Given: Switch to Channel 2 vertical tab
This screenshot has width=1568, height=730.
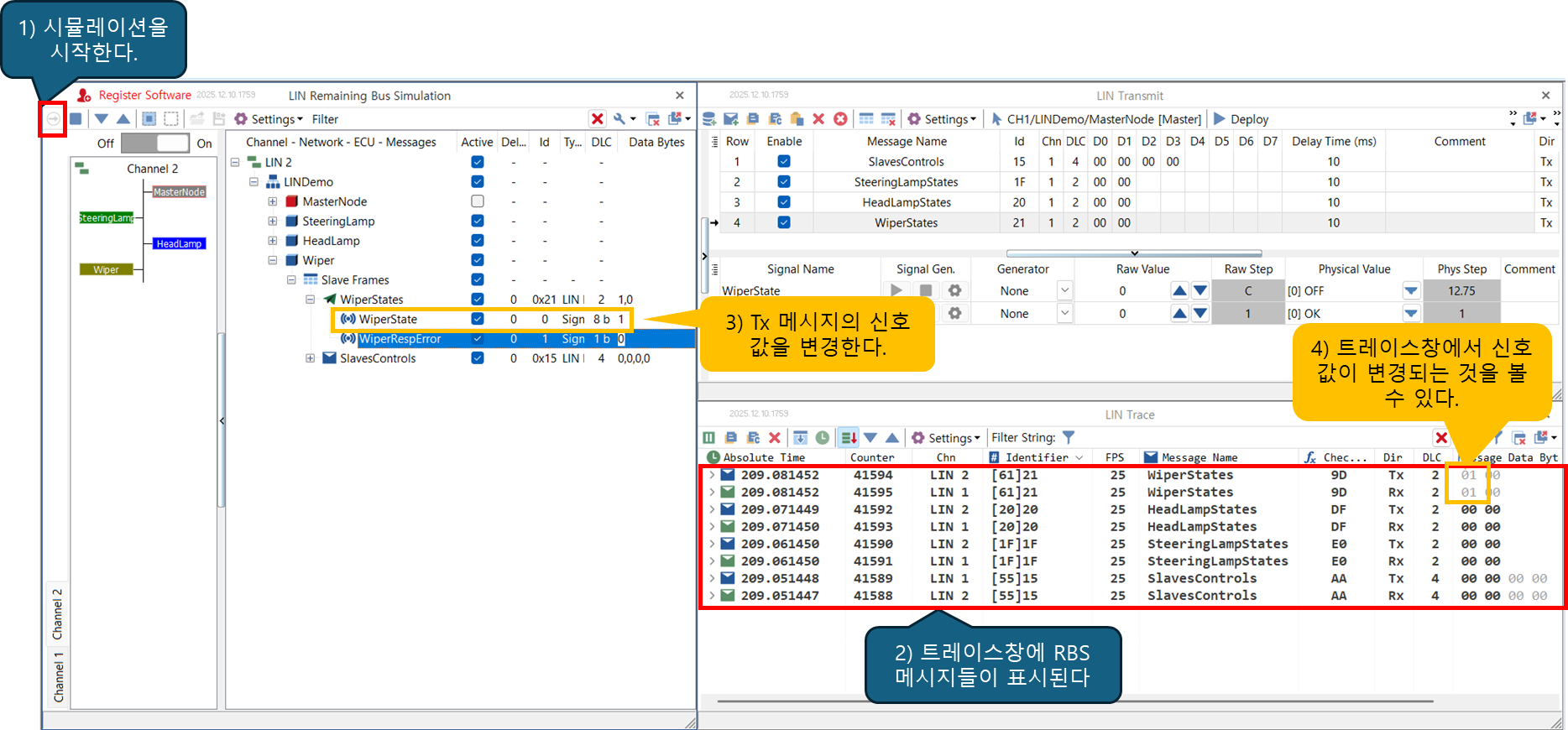Looking at the screenshot, I should point(58,614).
